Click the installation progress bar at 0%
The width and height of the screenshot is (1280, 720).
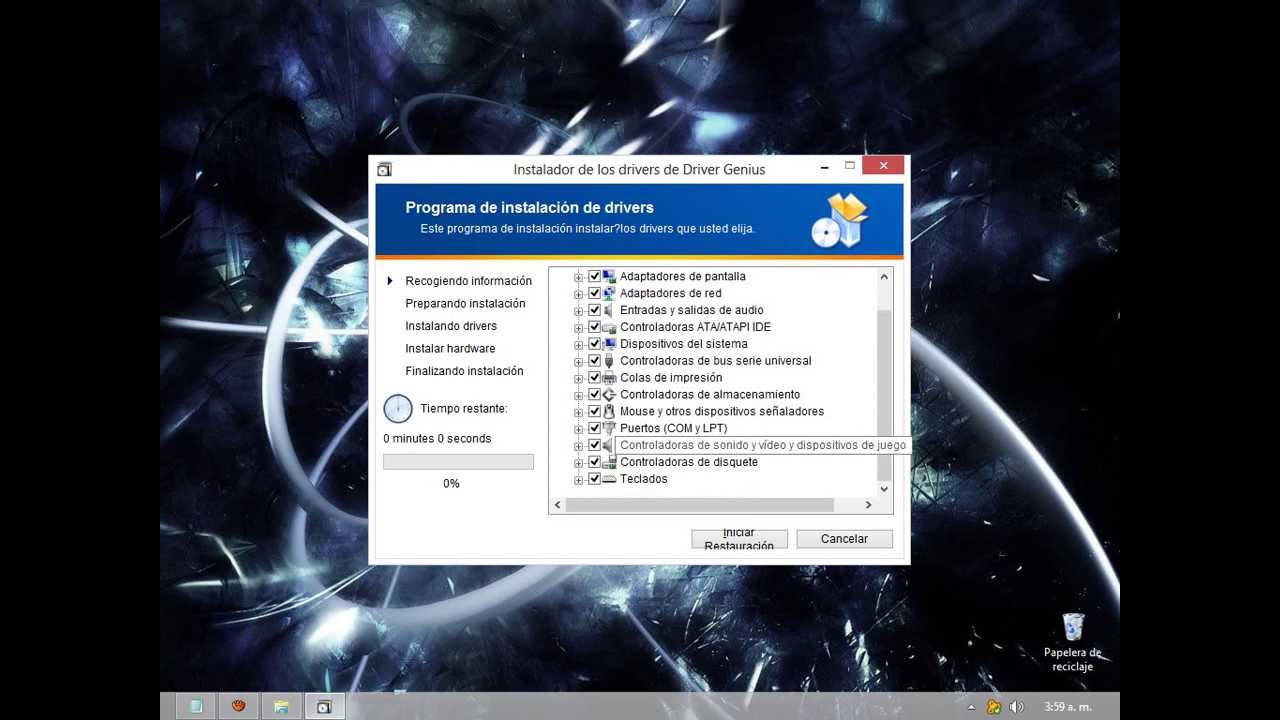coord(458,462)
